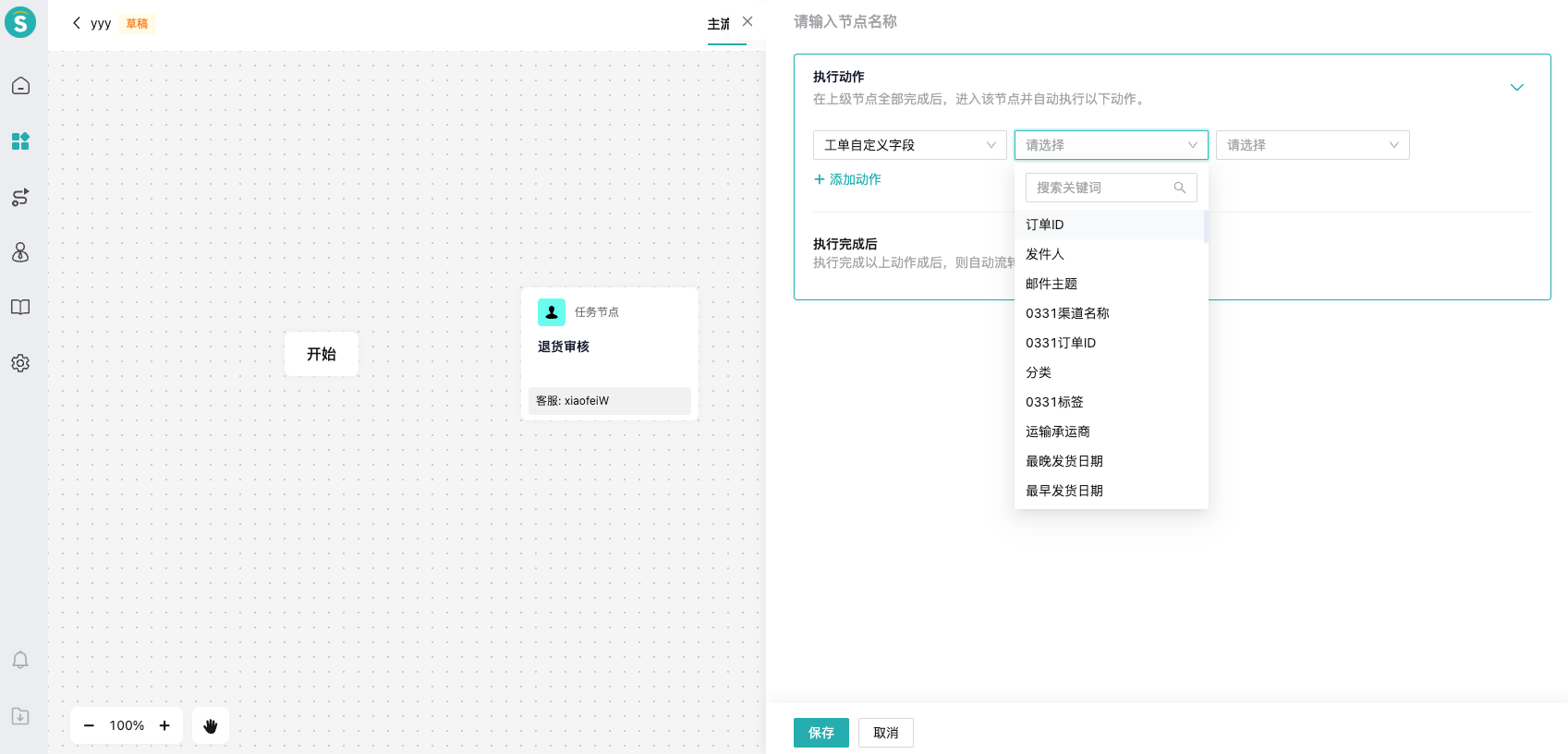Choose 运输承运商 option in the list
This screenshot has width=1568, height=754.
(1058, 432)
